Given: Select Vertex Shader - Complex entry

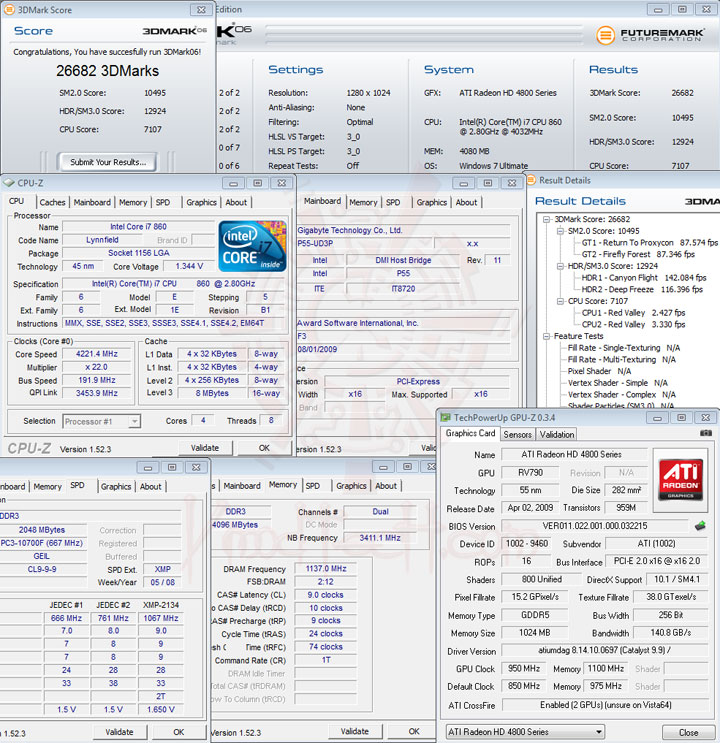Looking at the screenshot, I should pos(622,395).
